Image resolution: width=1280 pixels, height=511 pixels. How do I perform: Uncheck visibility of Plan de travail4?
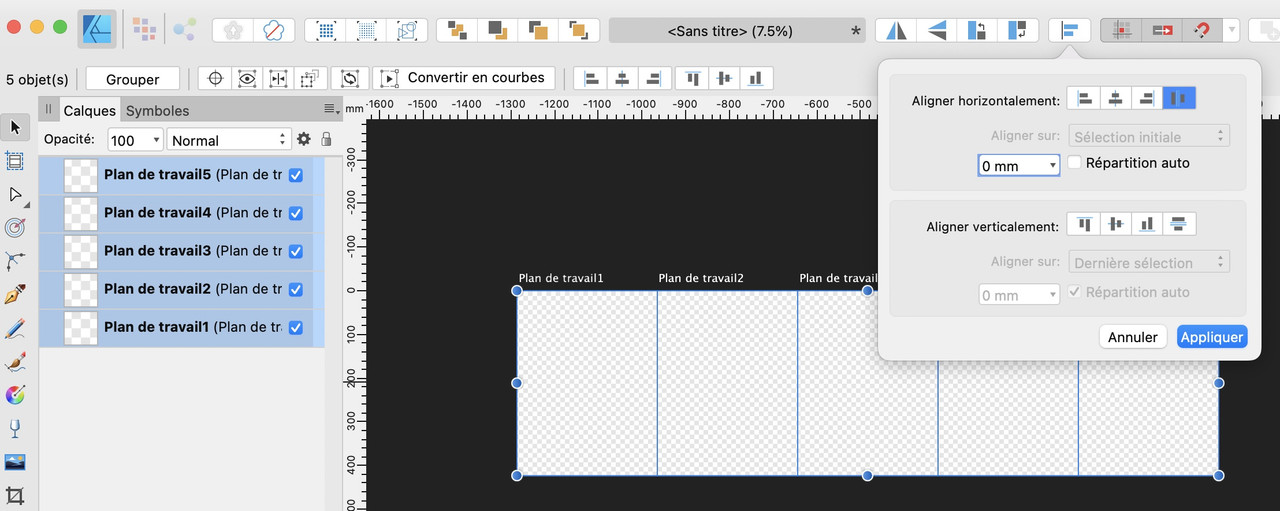(x=296, y=213)
